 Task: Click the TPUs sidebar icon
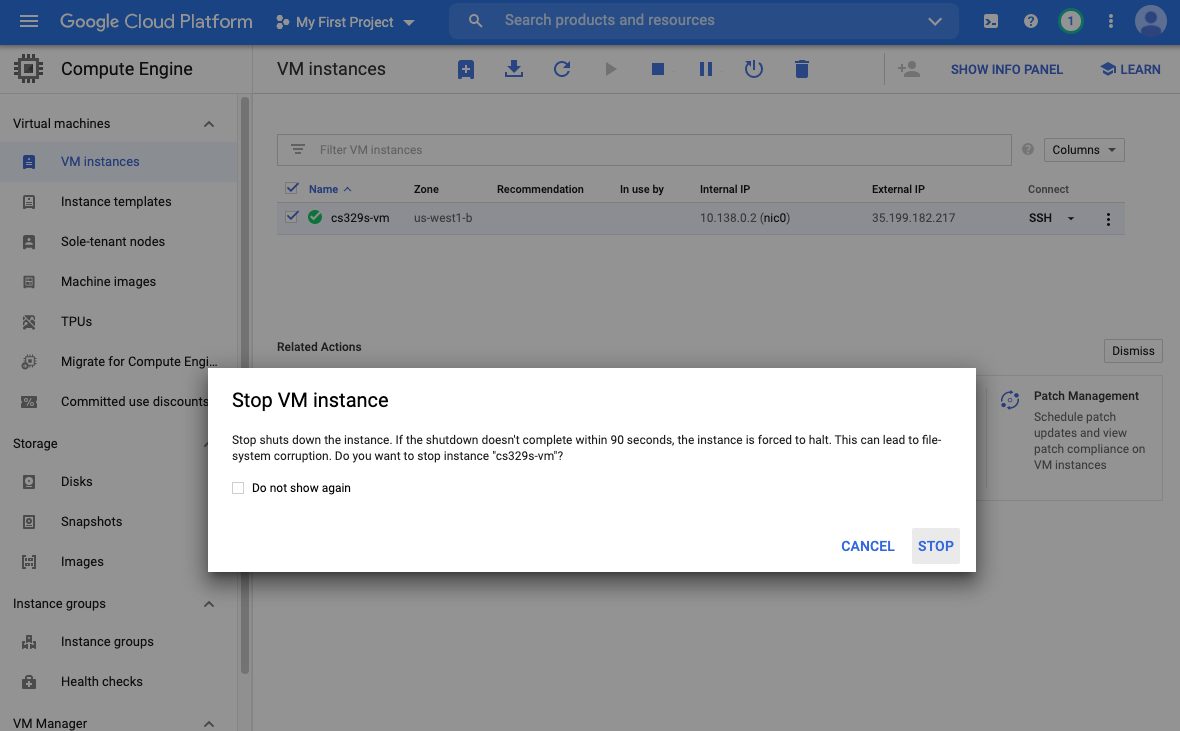(29, 321)
